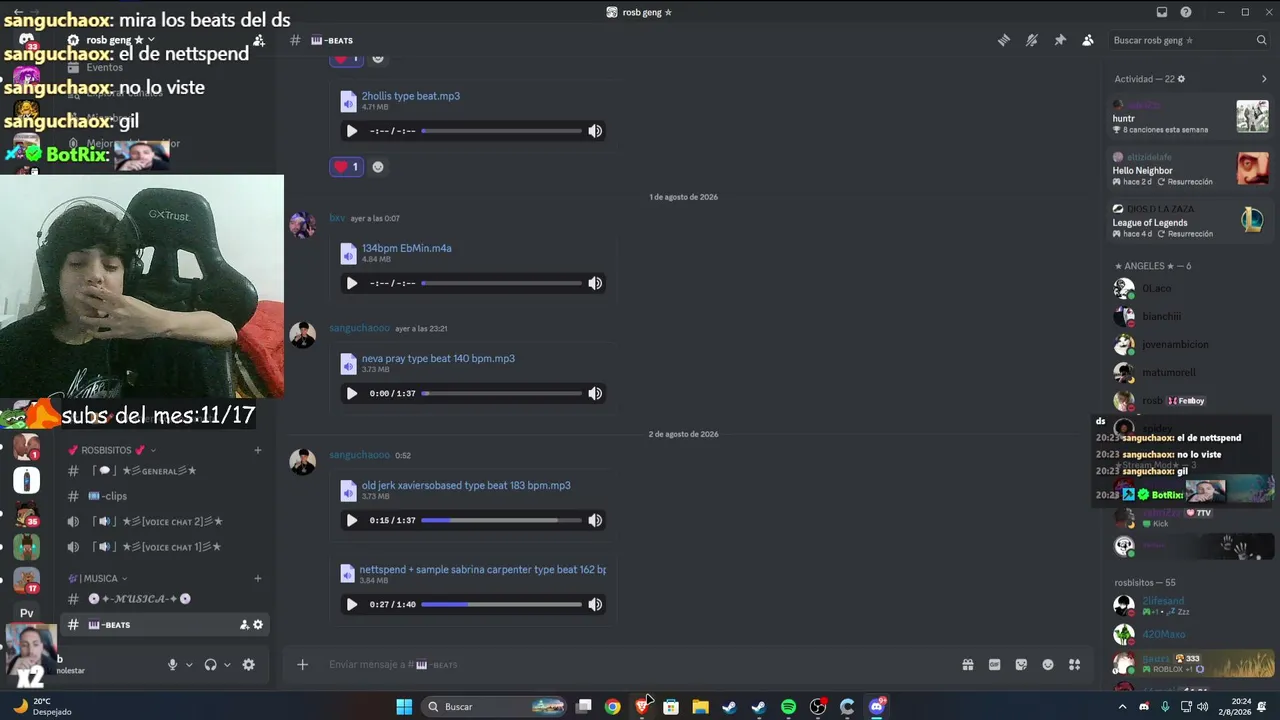Play nettspend sabrina carpenter type beat audio
This screenshot has height=720, width=1280.
[352, 604]
